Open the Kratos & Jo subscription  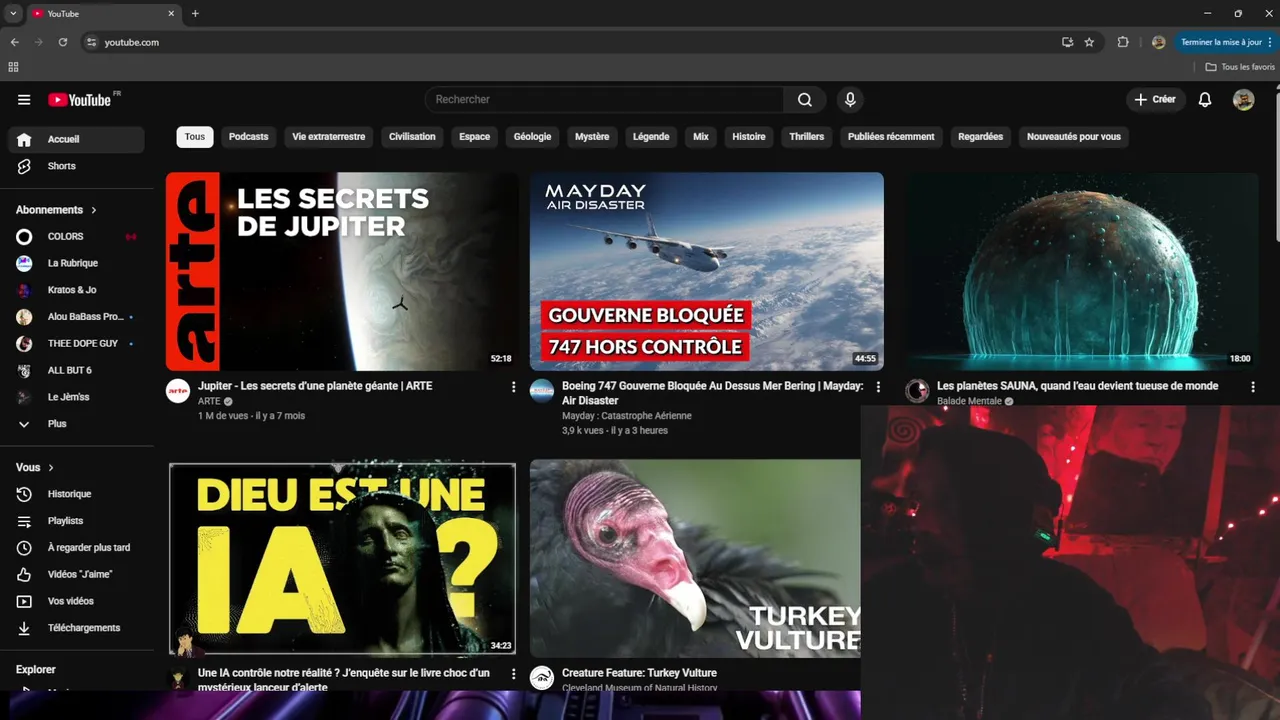pyautogui.click(x=76, y=290)
